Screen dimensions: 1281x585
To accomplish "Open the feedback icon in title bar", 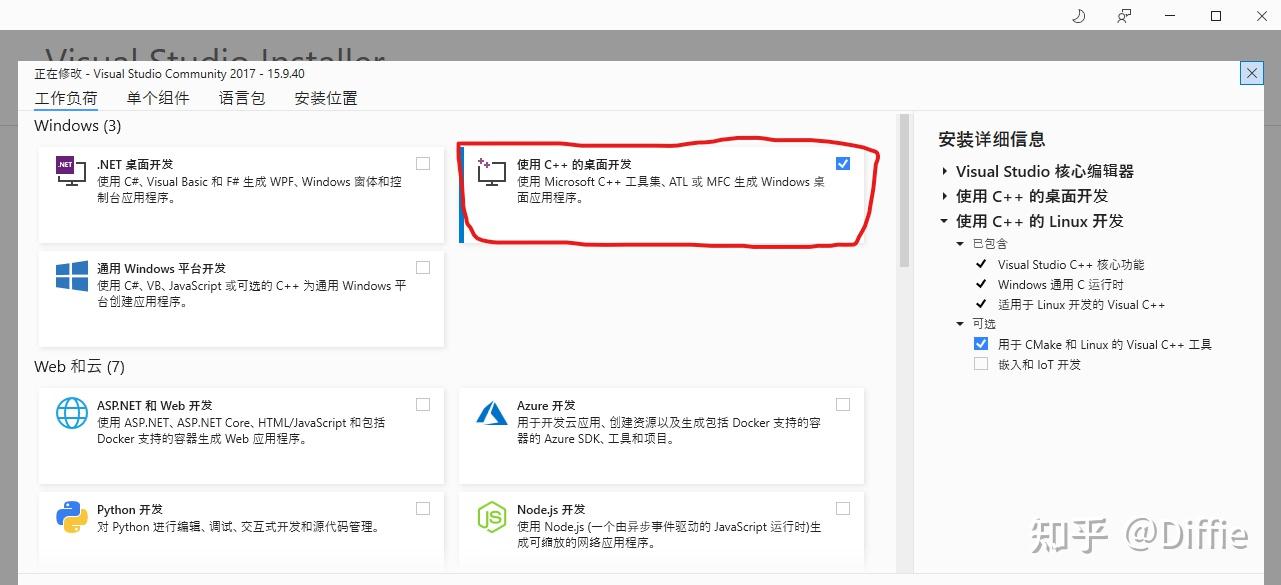I will (x=1125, y=16).
